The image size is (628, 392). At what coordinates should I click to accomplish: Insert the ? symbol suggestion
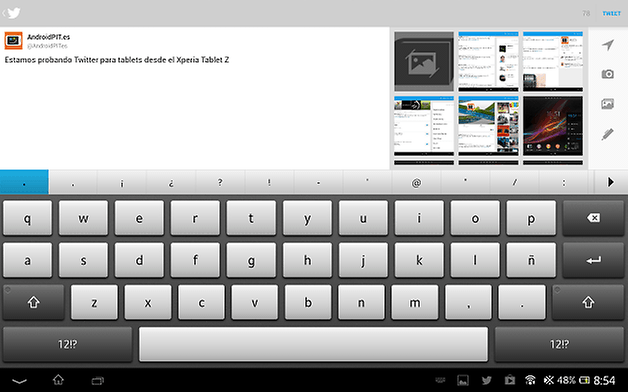coord(220,183)
